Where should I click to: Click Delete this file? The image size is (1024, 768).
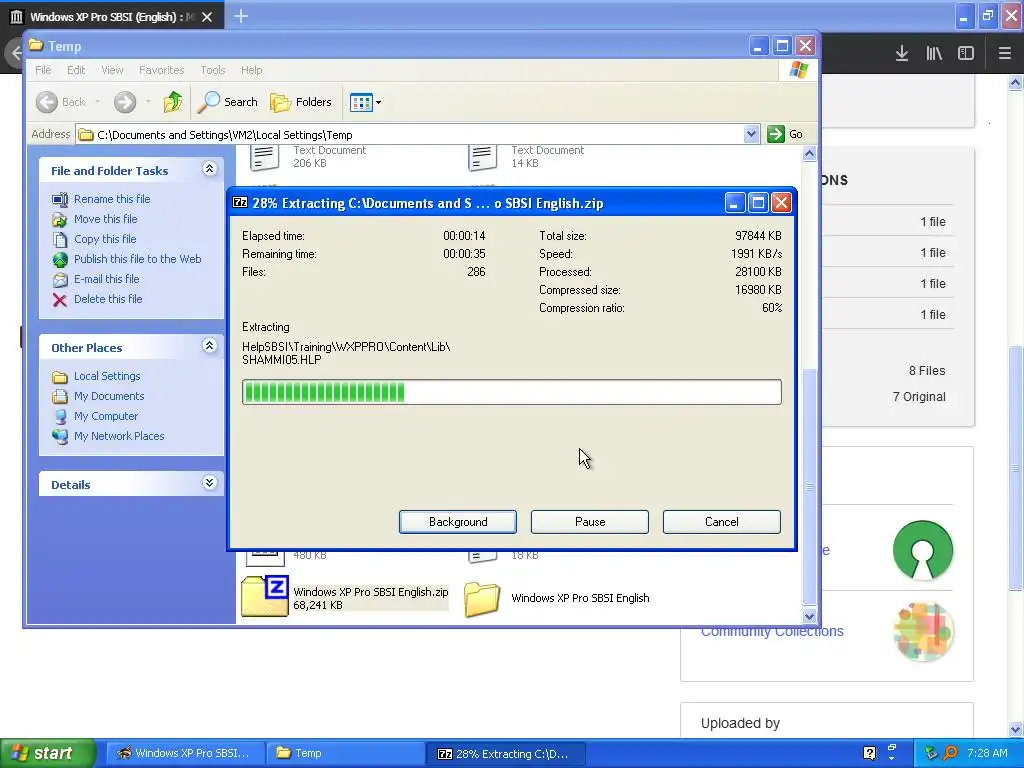tap(108, 298)
